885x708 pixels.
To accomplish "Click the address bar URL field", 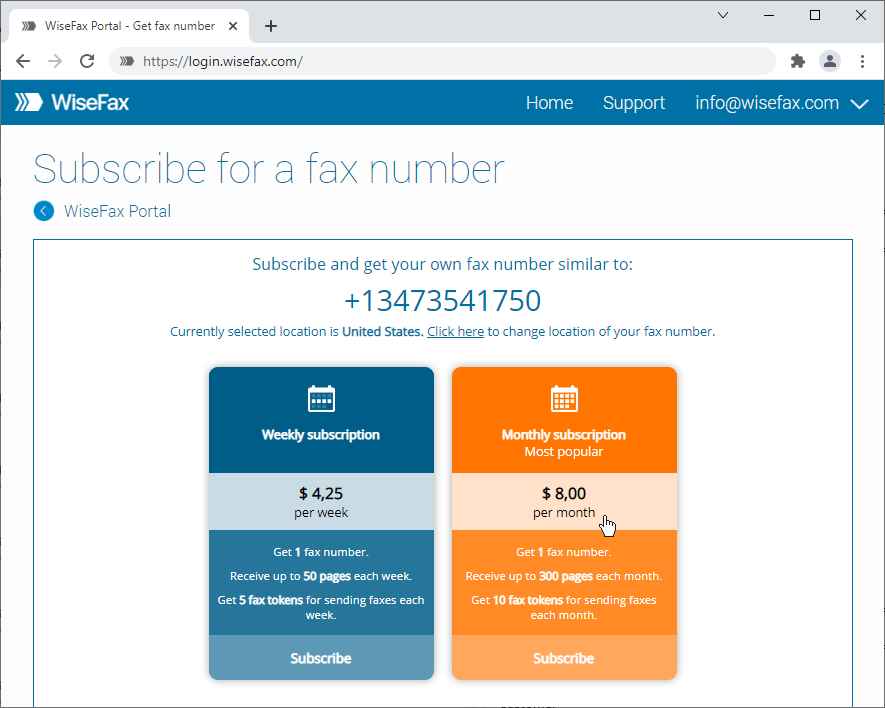I will coord(442,61).
